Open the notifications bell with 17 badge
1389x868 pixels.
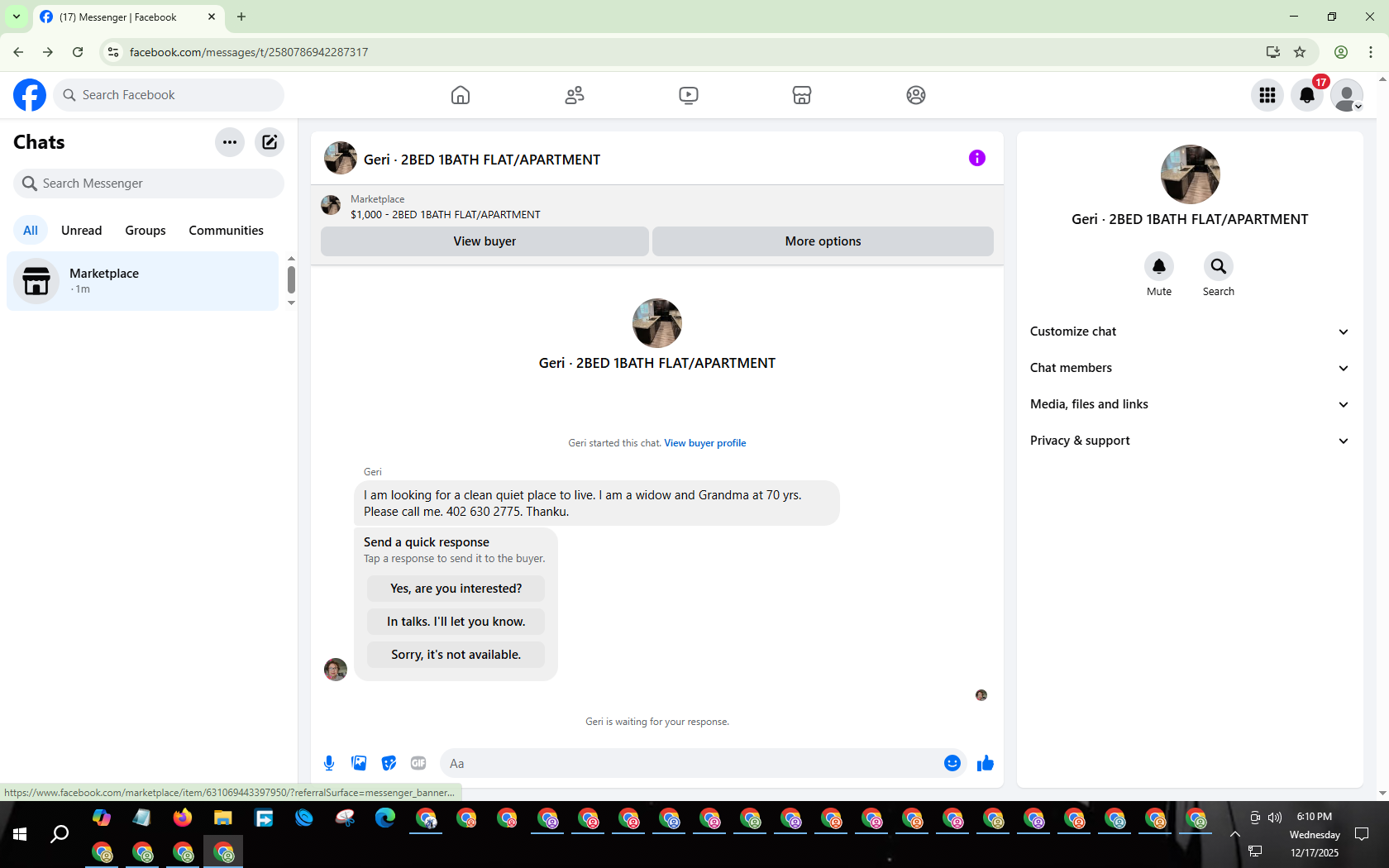(1307, 95)
